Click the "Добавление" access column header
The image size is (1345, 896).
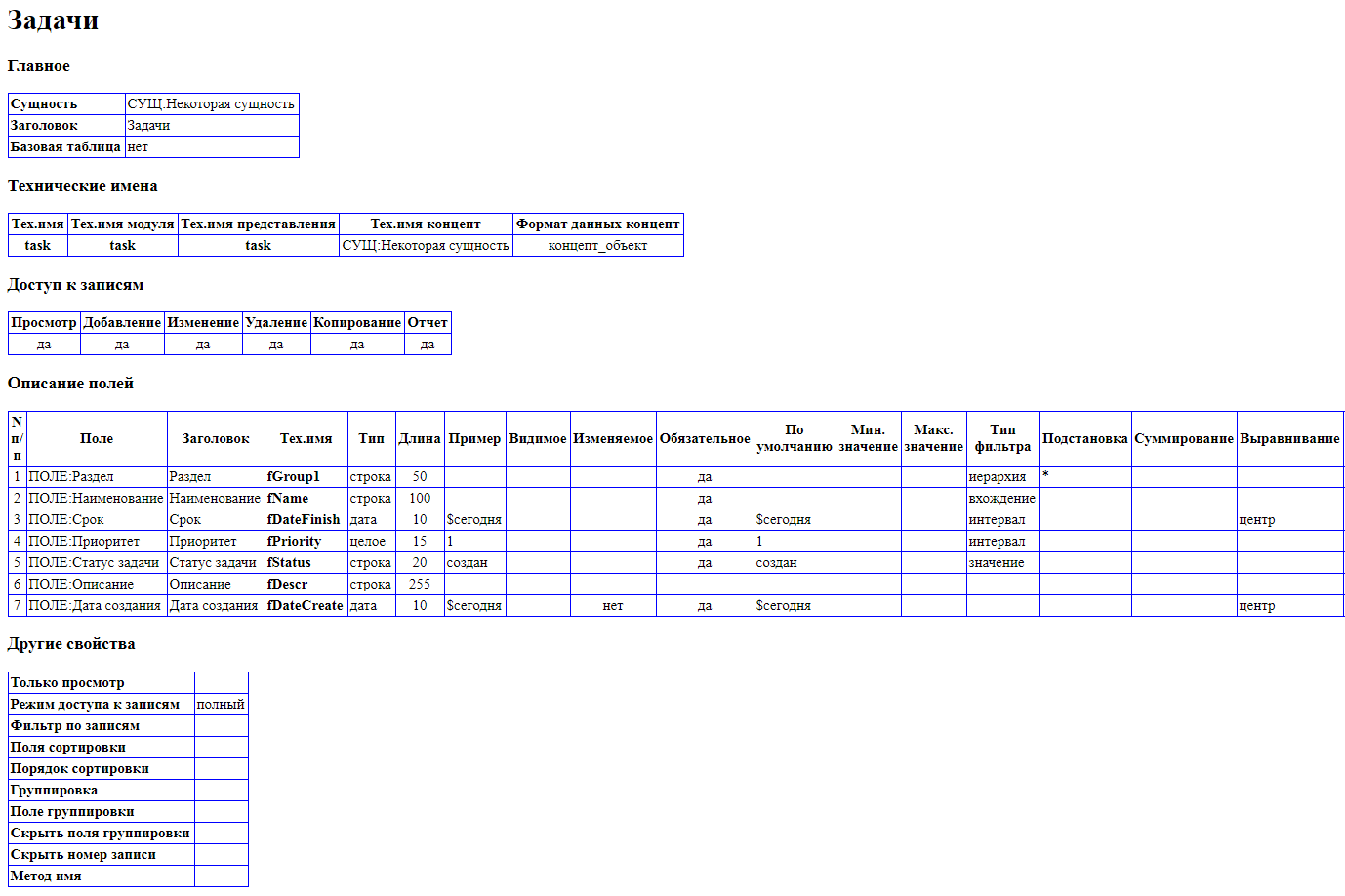(122, 322)
